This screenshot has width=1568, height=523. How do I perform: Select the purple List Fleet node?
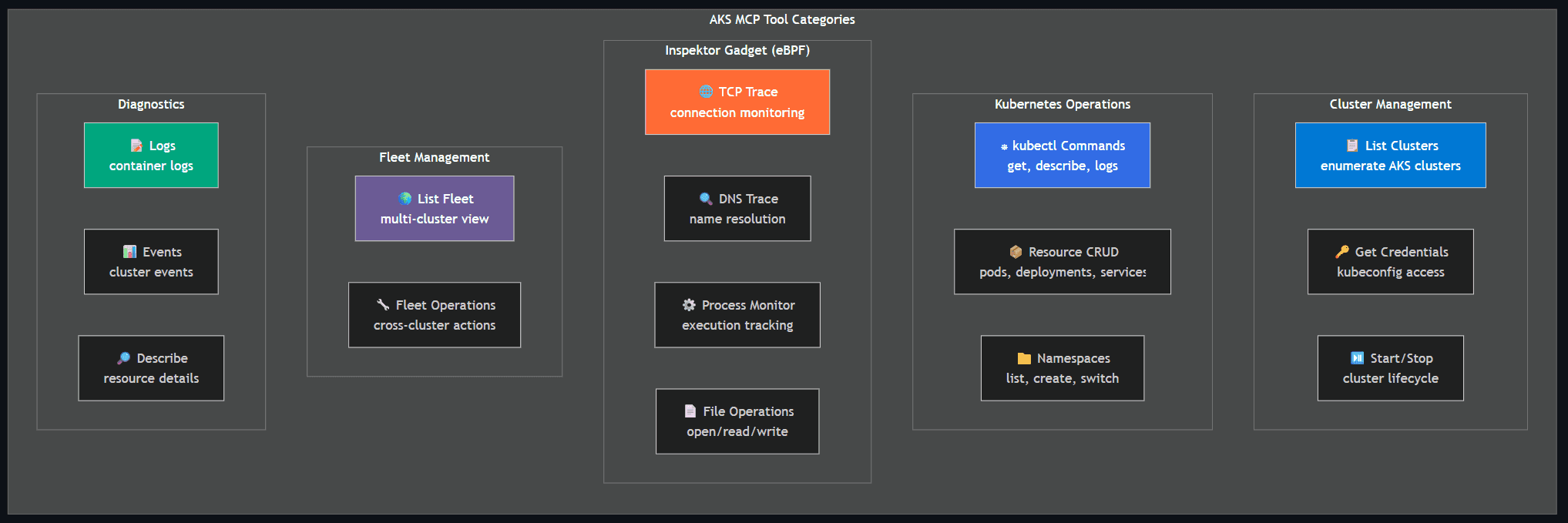tap(435, 209)
